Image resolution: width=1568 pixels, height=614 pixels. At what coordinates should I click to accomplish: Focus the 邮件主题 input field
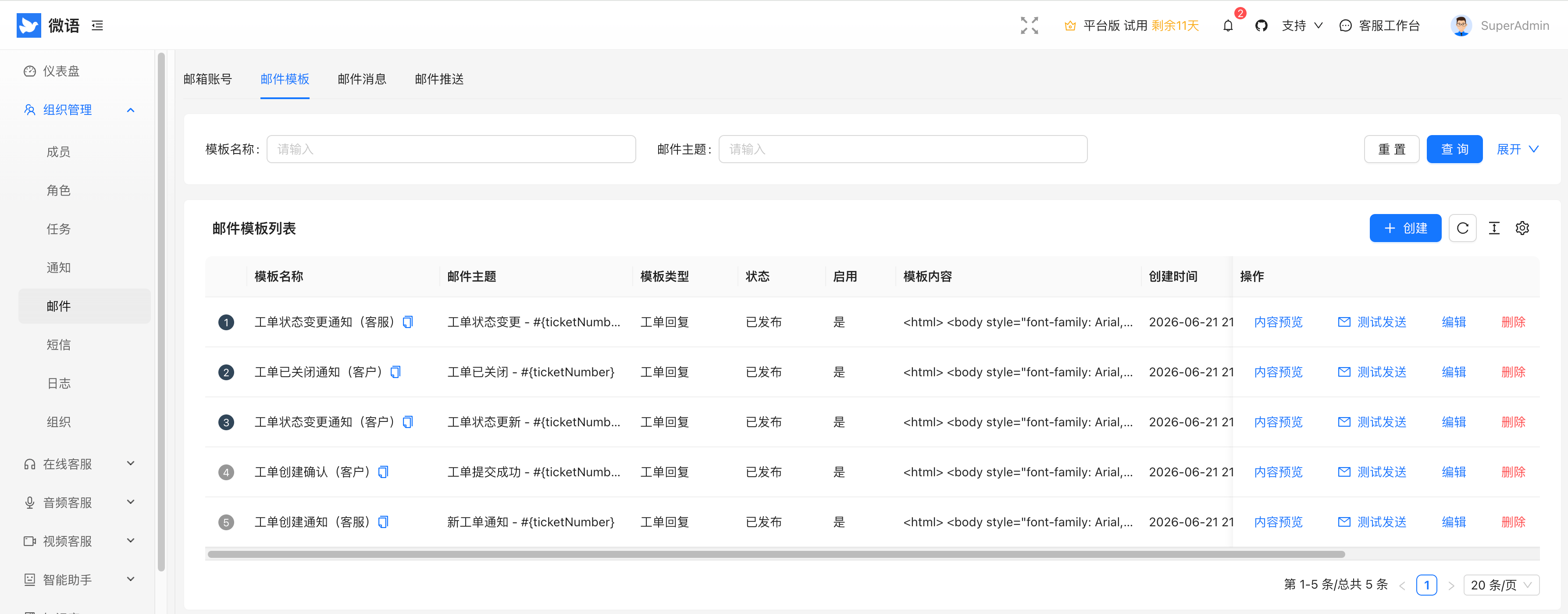click(903, 149)
